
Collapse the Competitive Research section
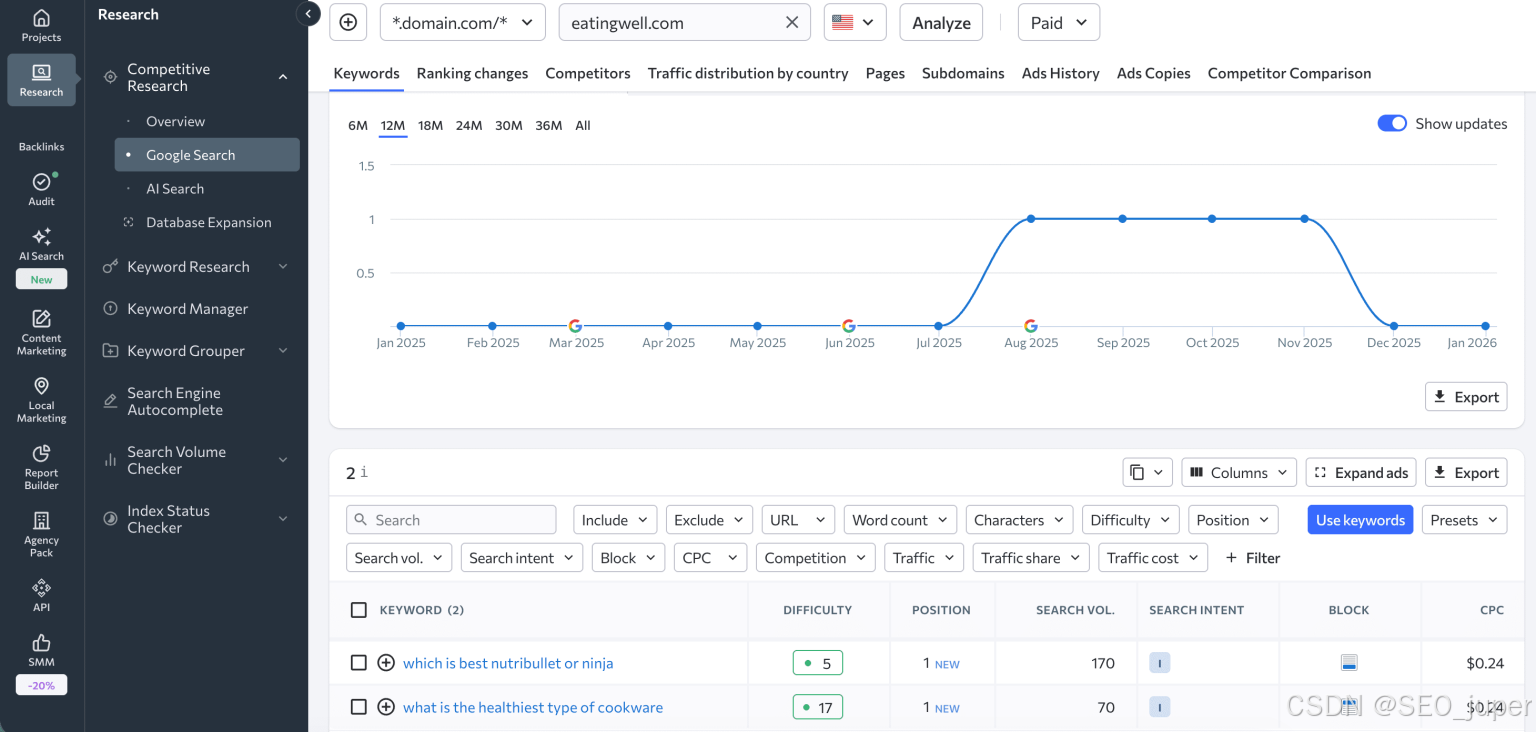point(283,77)
